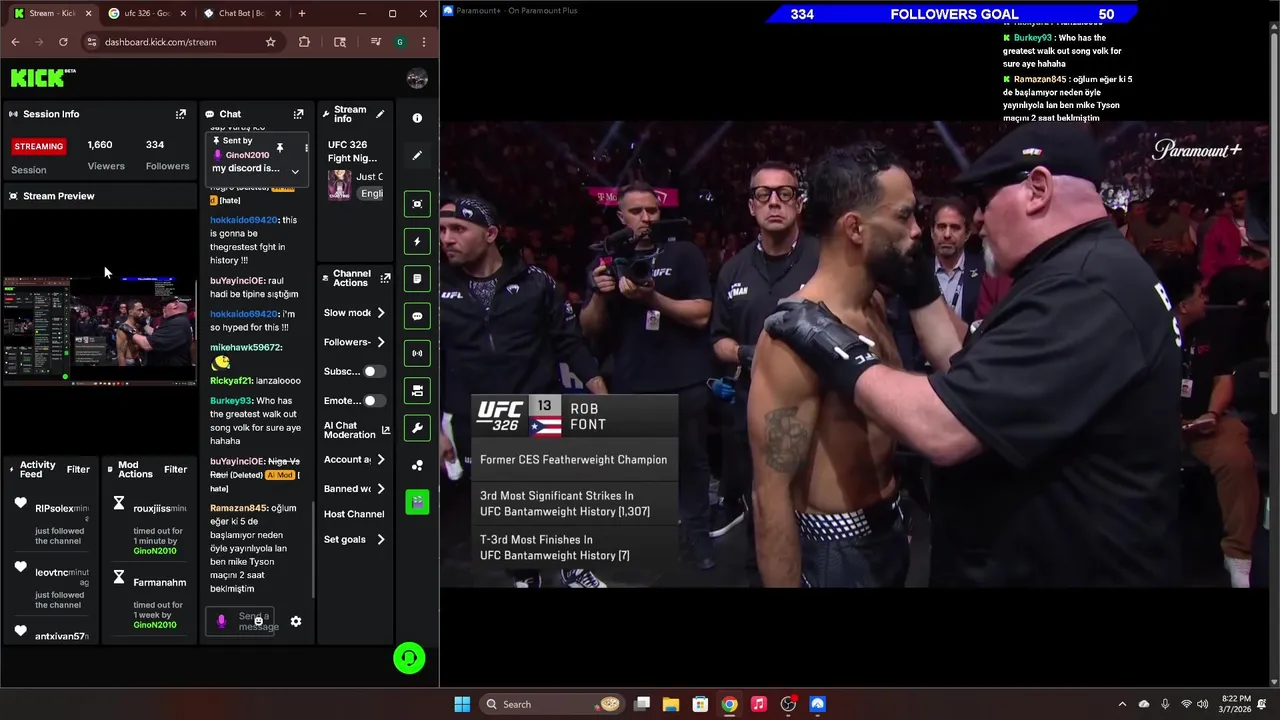Open the green headset support button
The height and width of the screenshot is (720, 1280).
409,658
